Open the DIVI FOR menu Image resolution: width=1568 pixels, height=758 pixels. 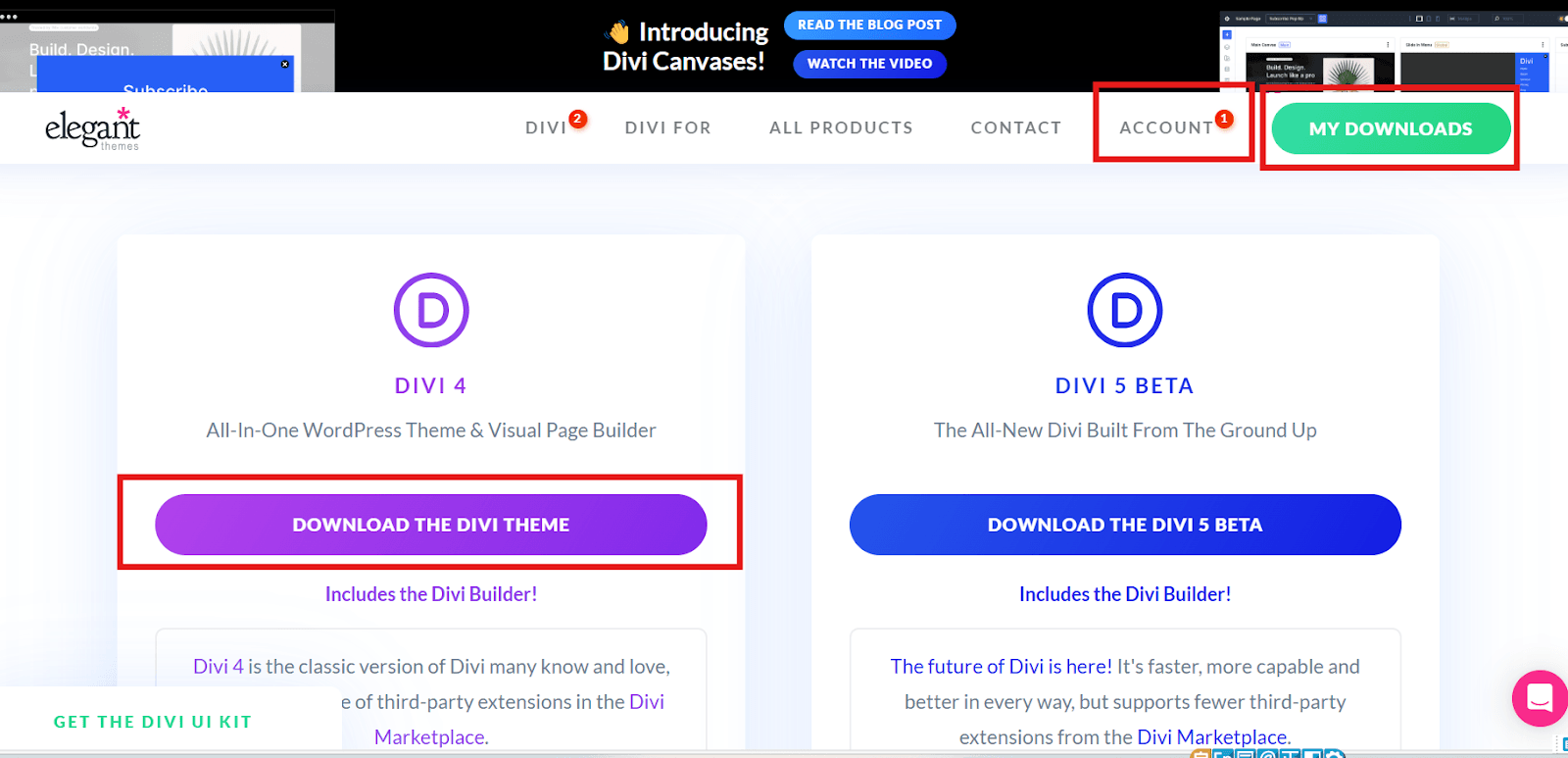pyautogui.click(x=668, y=128)
